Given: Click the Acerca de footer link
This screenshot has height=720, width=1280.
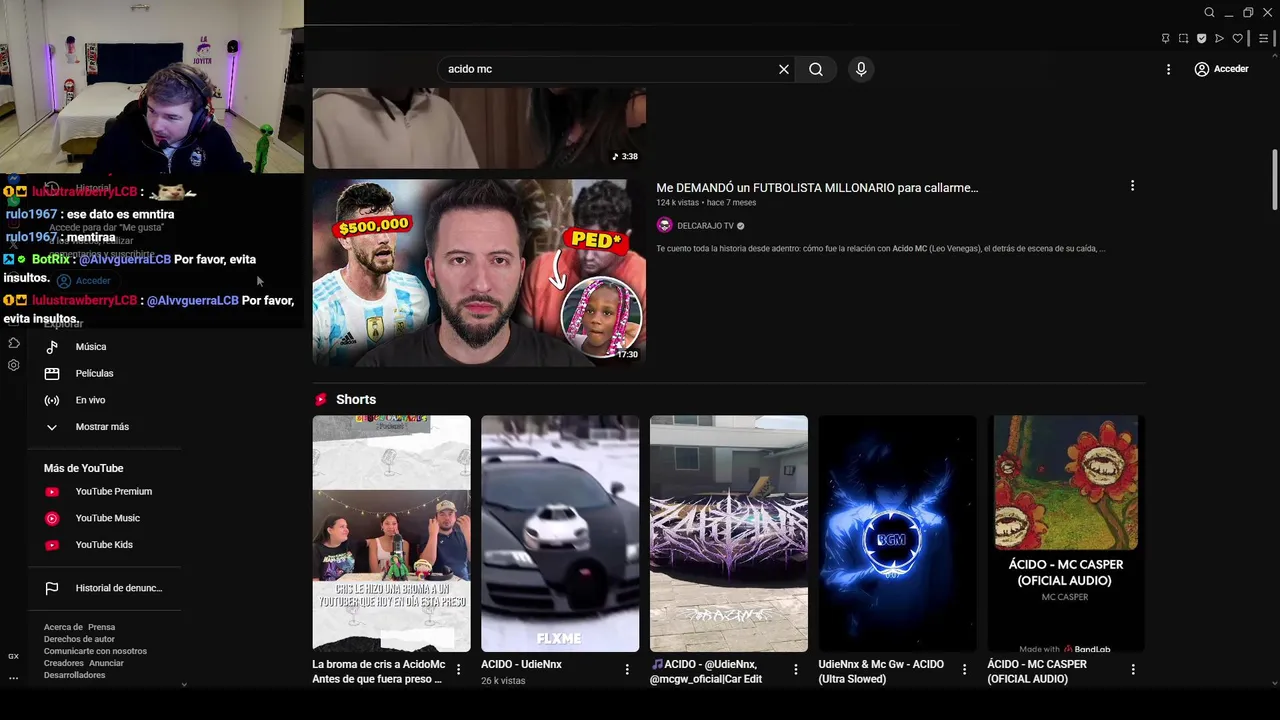Looking at the screenshot, I should pyautogui.click(x=63, y=627).
